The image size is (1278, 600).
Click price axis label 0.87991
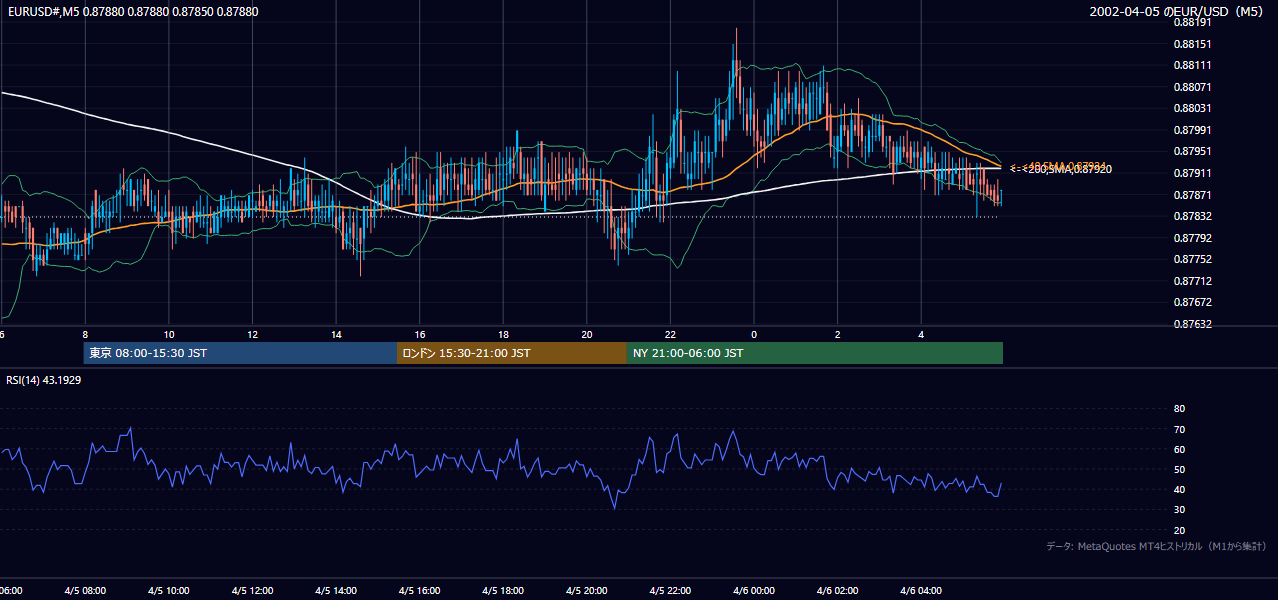click(1192, 130)
